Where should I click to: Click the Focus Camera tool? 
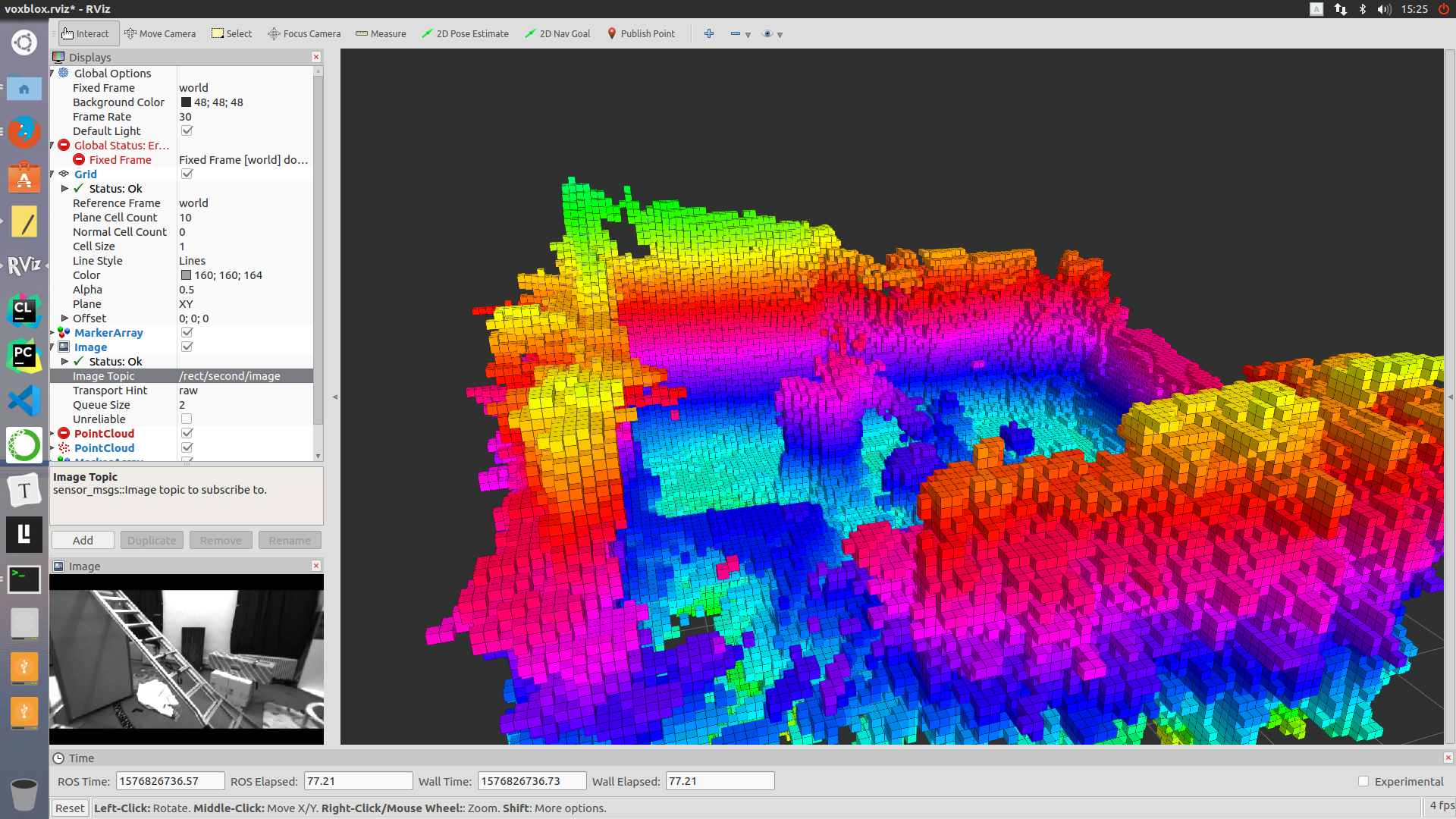[x=304, y=33]
